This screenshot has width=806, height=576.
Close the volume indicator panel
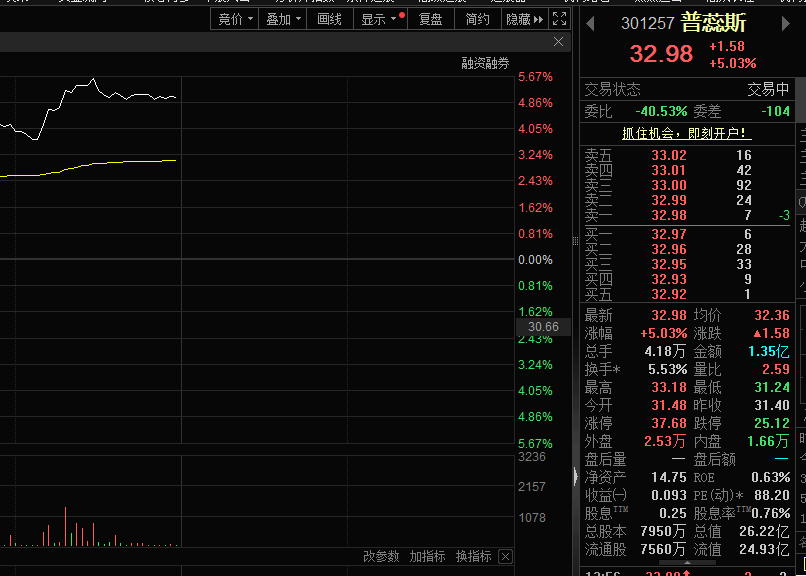506,556
